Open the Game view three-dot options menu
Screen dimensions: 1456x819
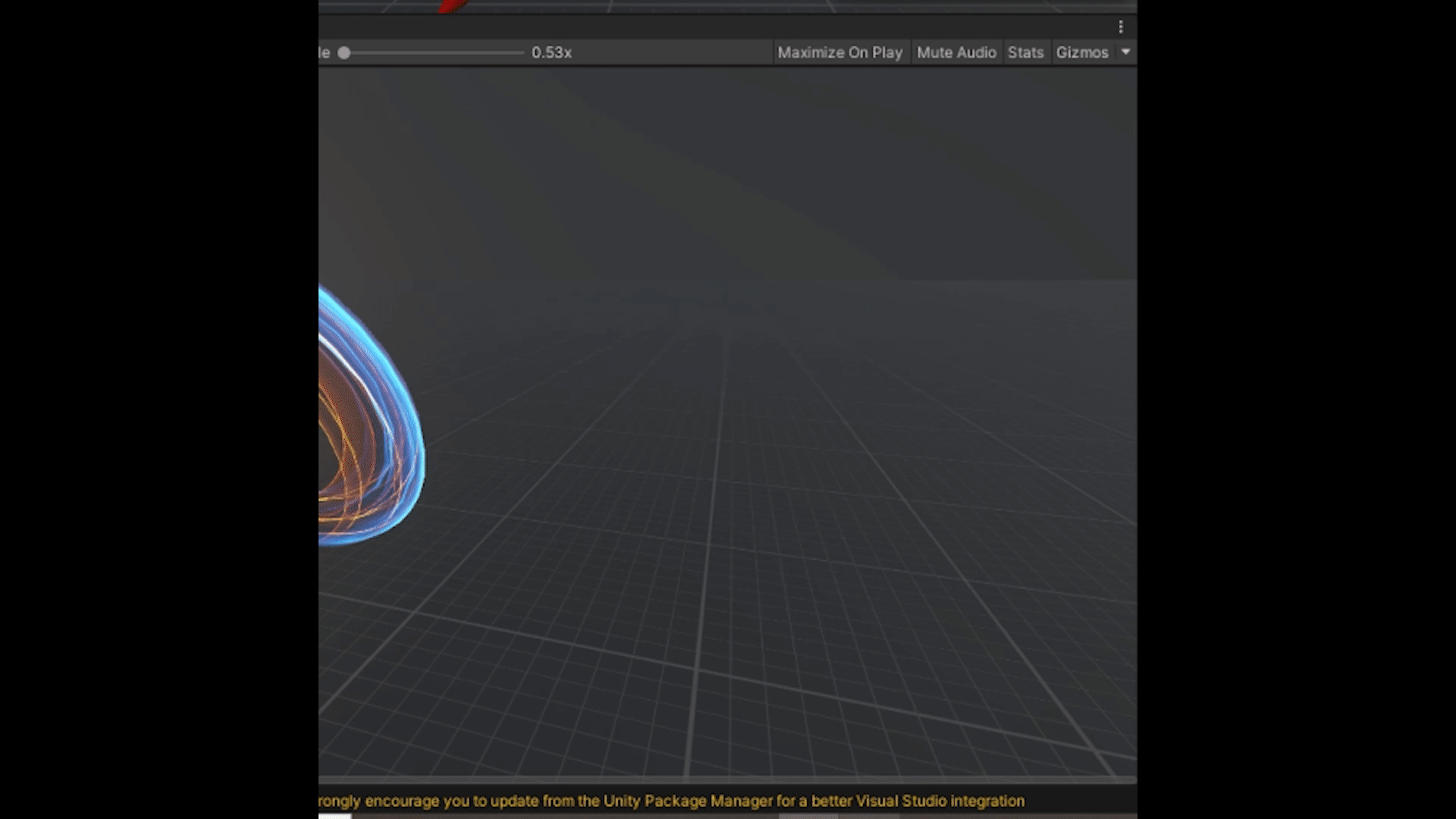tap(1120, 27)
